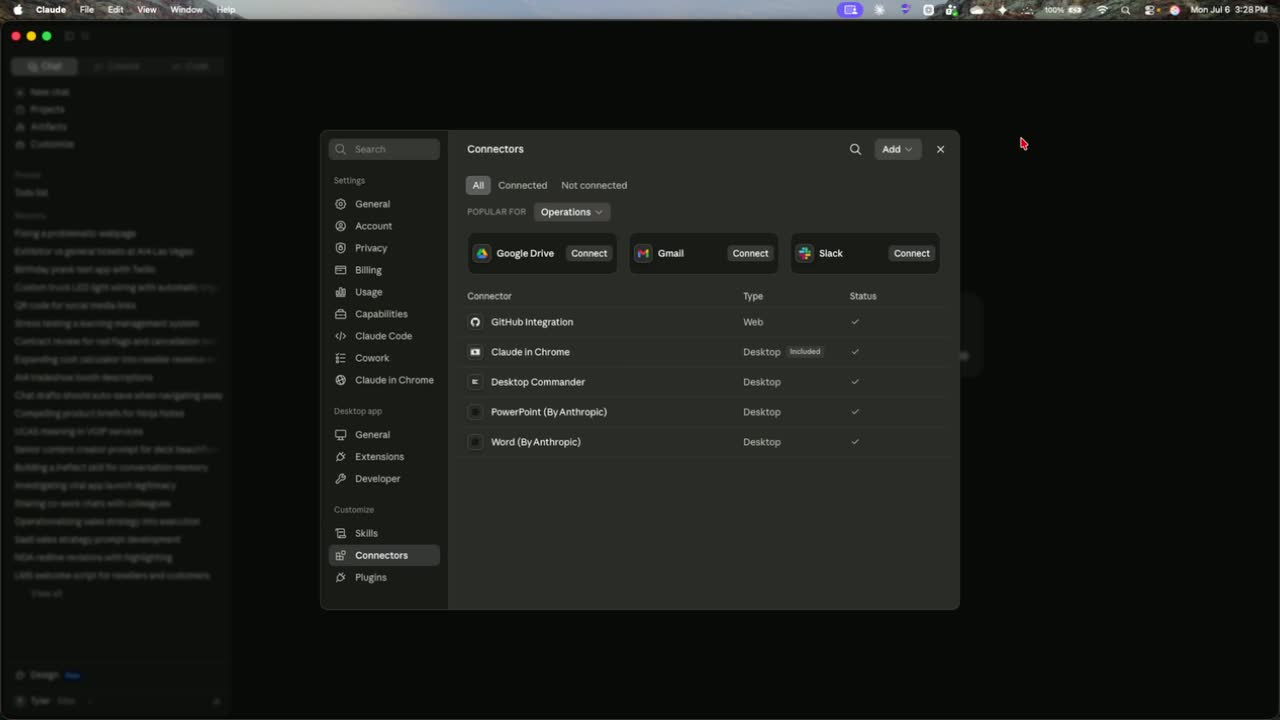Click the Word (By Anthropic) status checkmark
The image size is (1280, 720).
855,442
